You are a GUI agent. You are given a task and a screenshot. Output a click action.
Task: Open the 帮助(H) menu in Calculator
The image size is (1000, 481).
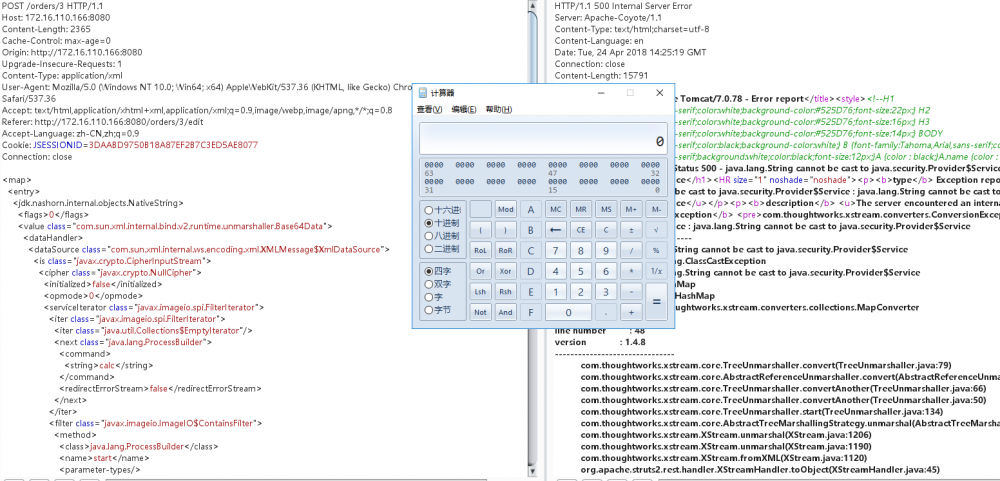tap(499, 110)
